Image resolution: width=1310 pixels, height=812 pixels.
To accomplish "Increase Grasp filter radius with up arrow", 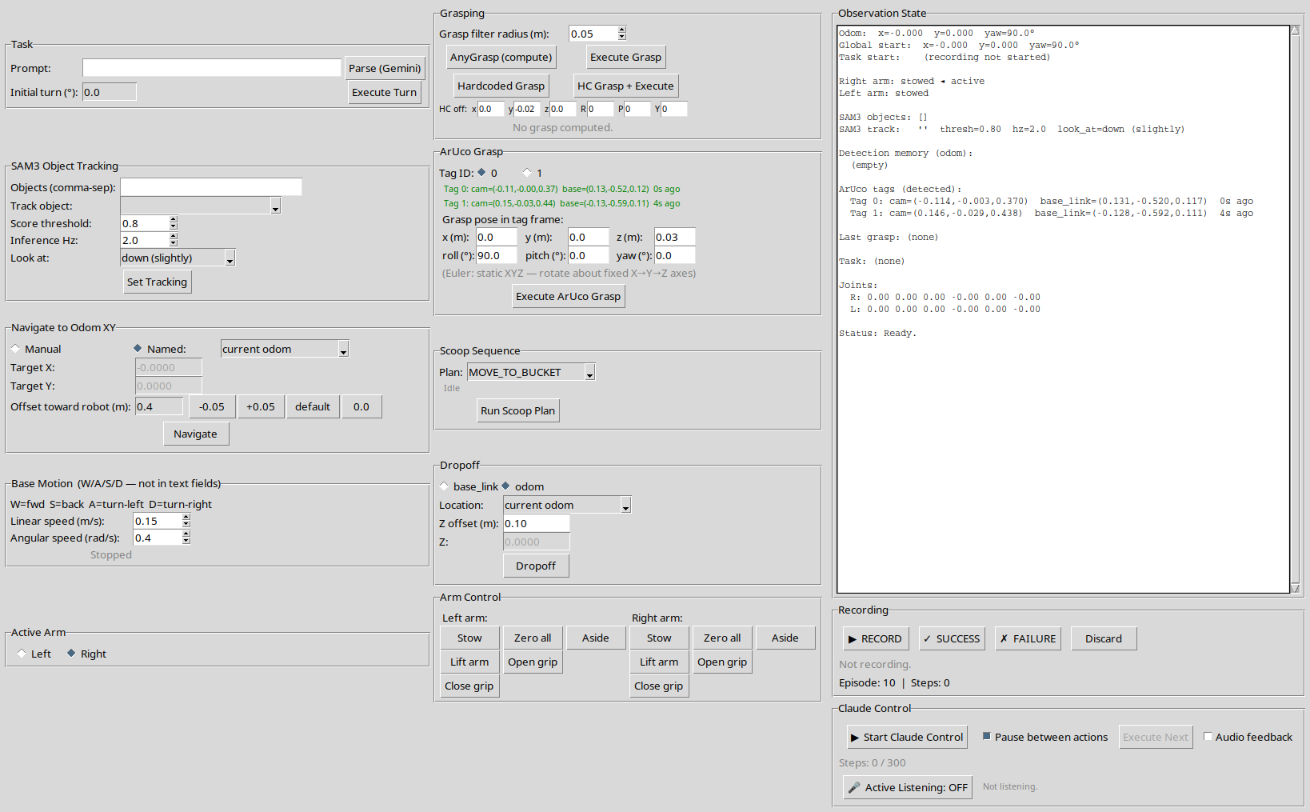I will 622,28.
